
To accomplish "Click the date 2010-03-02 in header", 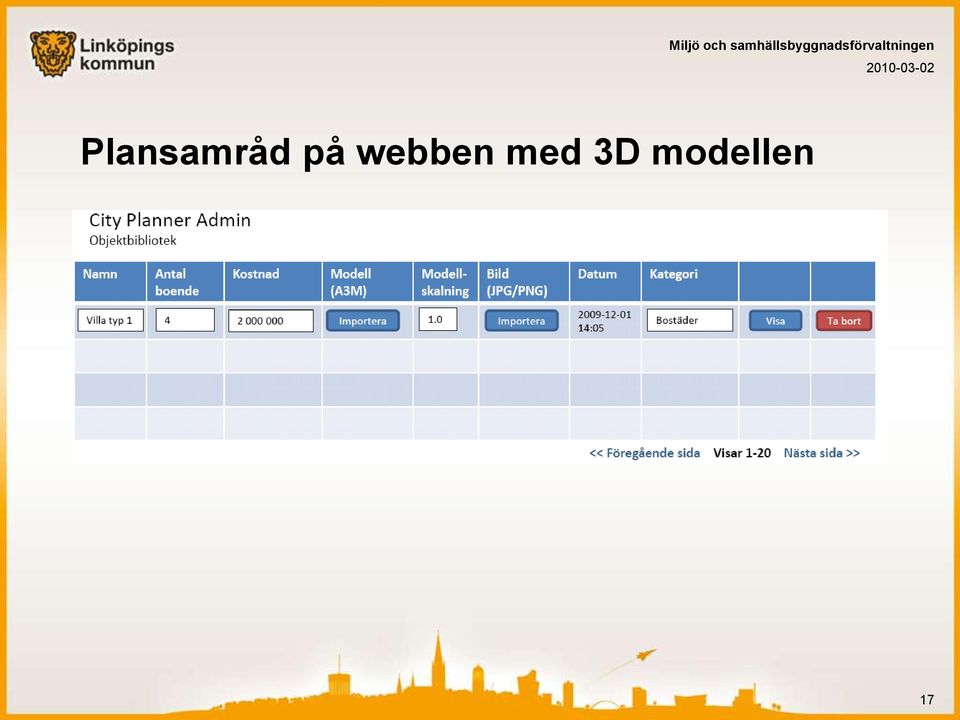I will [x=900, y=67].
